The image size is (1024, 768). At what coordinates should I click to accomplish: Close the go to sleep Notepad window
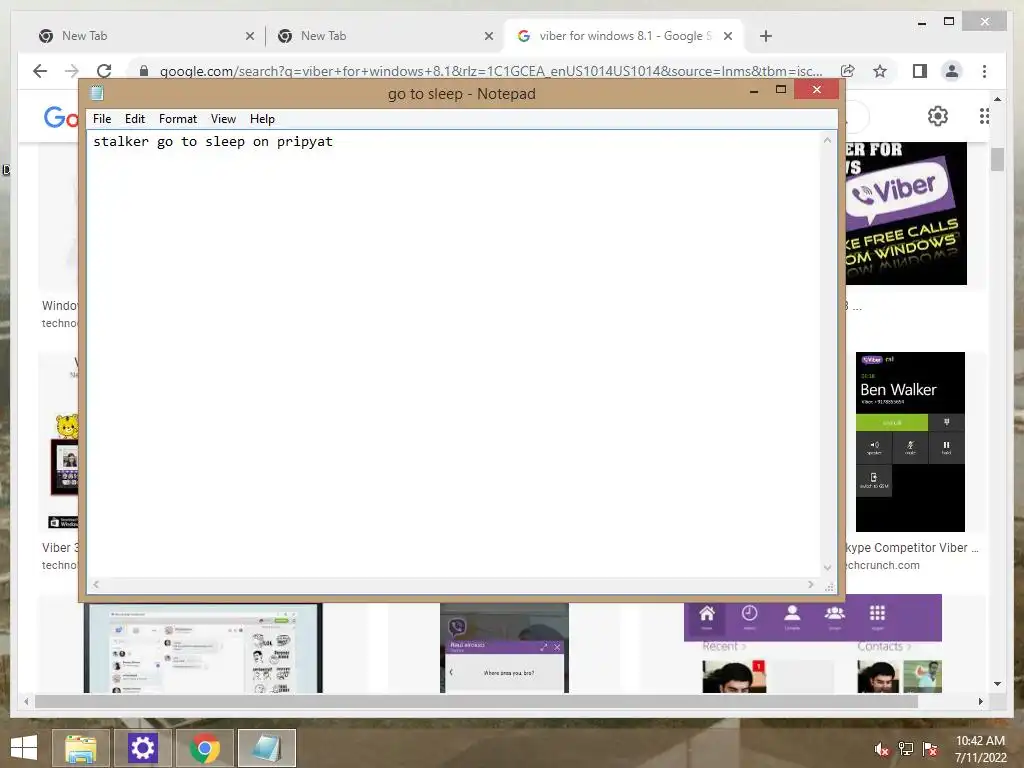[816, 89]
